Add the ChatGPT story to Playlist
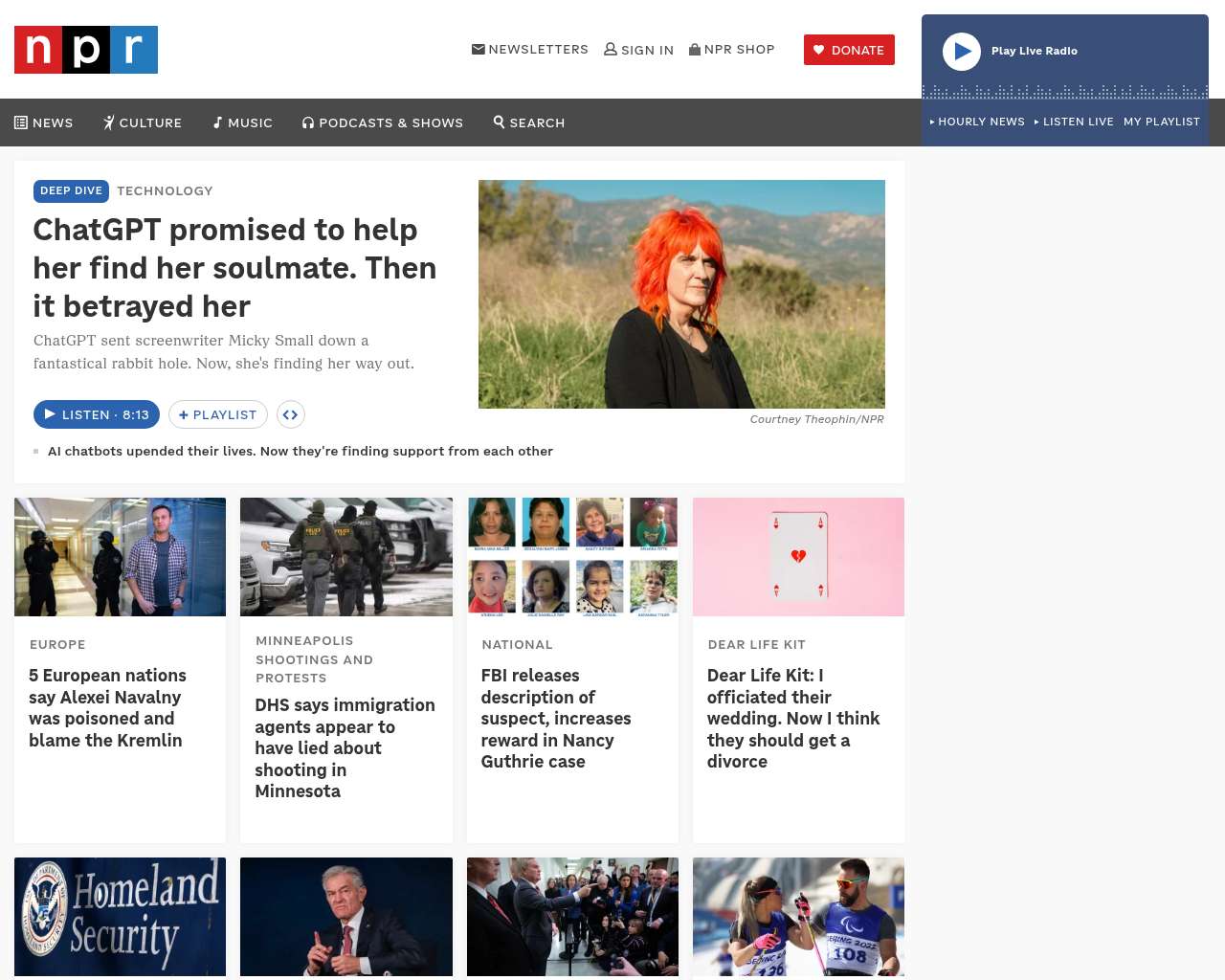Viewport: 1225px width, 980px height. pyautogui.click(x=218, y=414)
